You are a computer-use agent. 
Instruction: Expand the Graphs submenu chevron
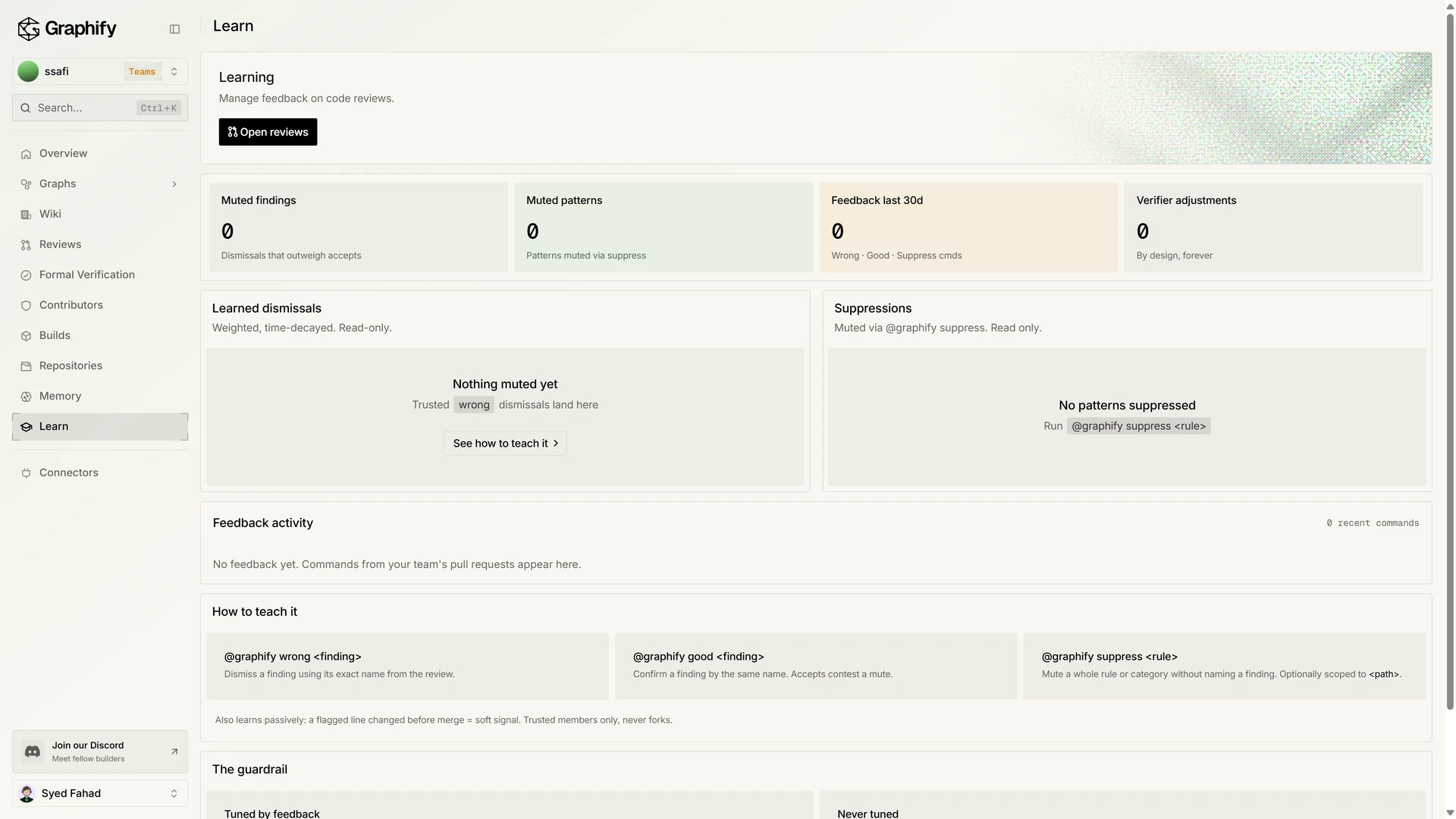tap(174, 184)
